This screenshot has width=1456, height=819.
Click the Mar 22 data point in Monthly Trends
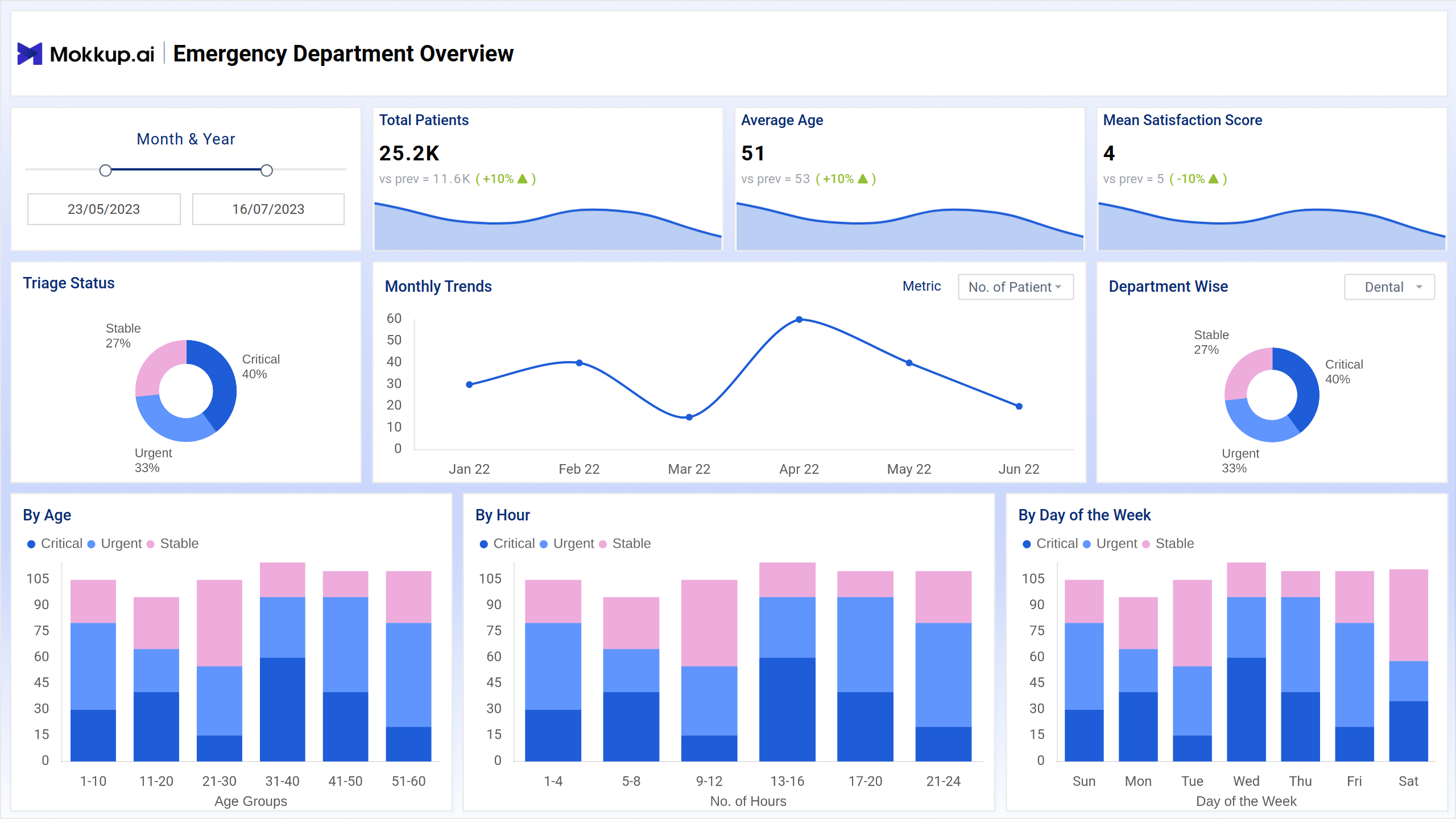coord(689,417)
